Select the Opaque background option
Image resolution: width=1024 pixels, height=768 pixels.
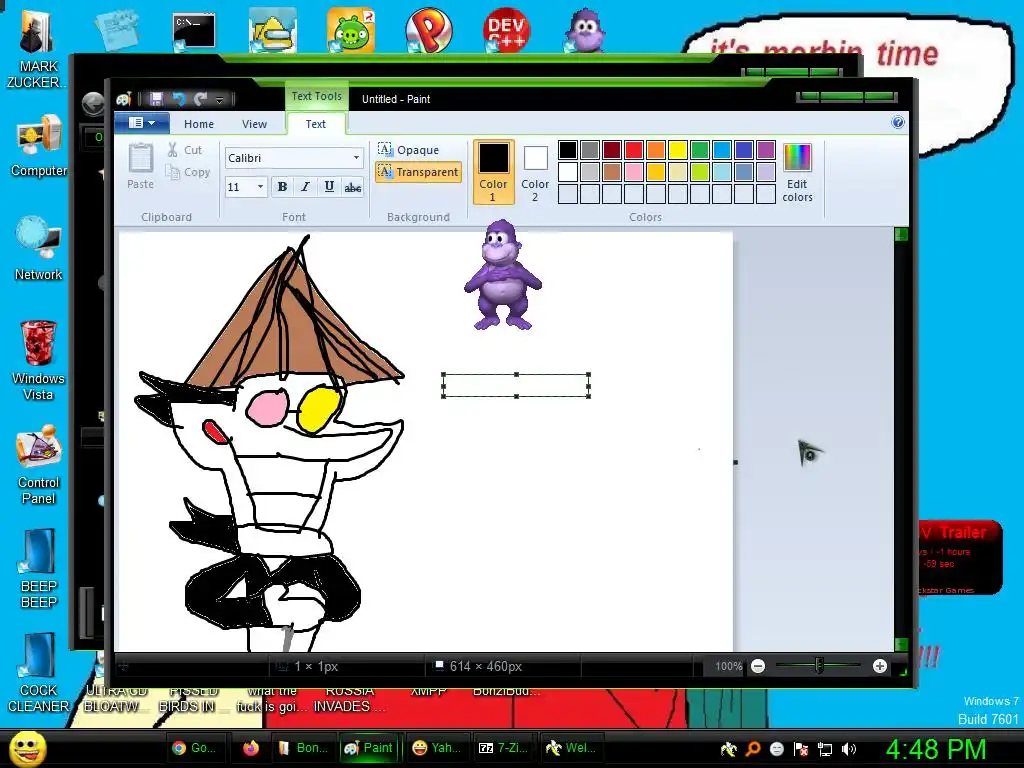point(409,150)
